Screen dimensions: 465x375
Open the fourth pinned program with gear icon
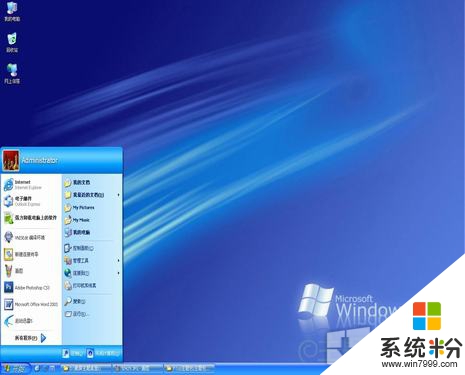click(31, 237)
